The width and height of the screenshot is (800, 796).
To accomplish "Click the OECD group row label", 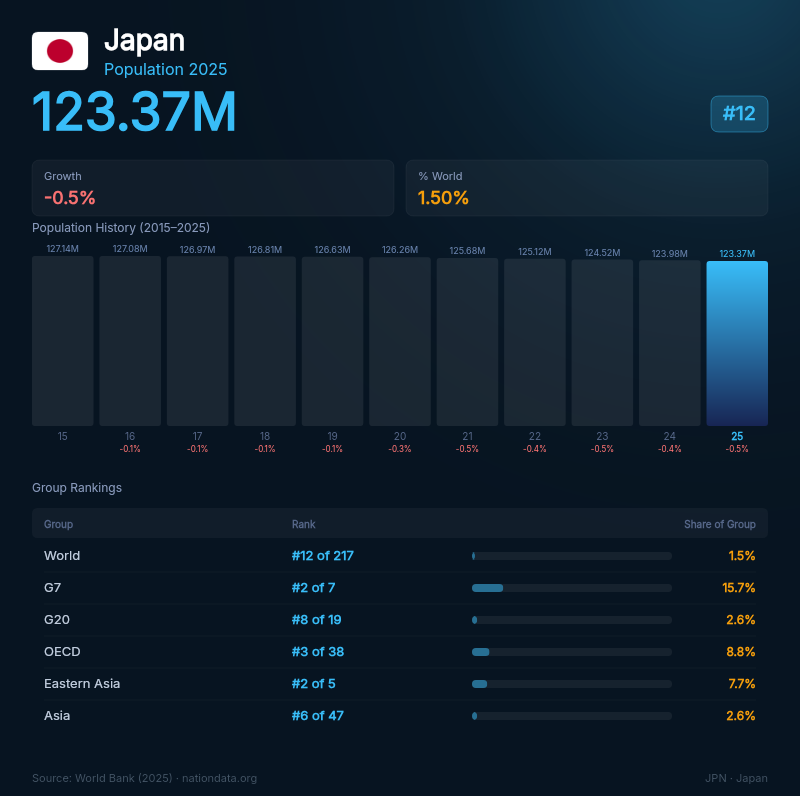I will pos(62,652).
